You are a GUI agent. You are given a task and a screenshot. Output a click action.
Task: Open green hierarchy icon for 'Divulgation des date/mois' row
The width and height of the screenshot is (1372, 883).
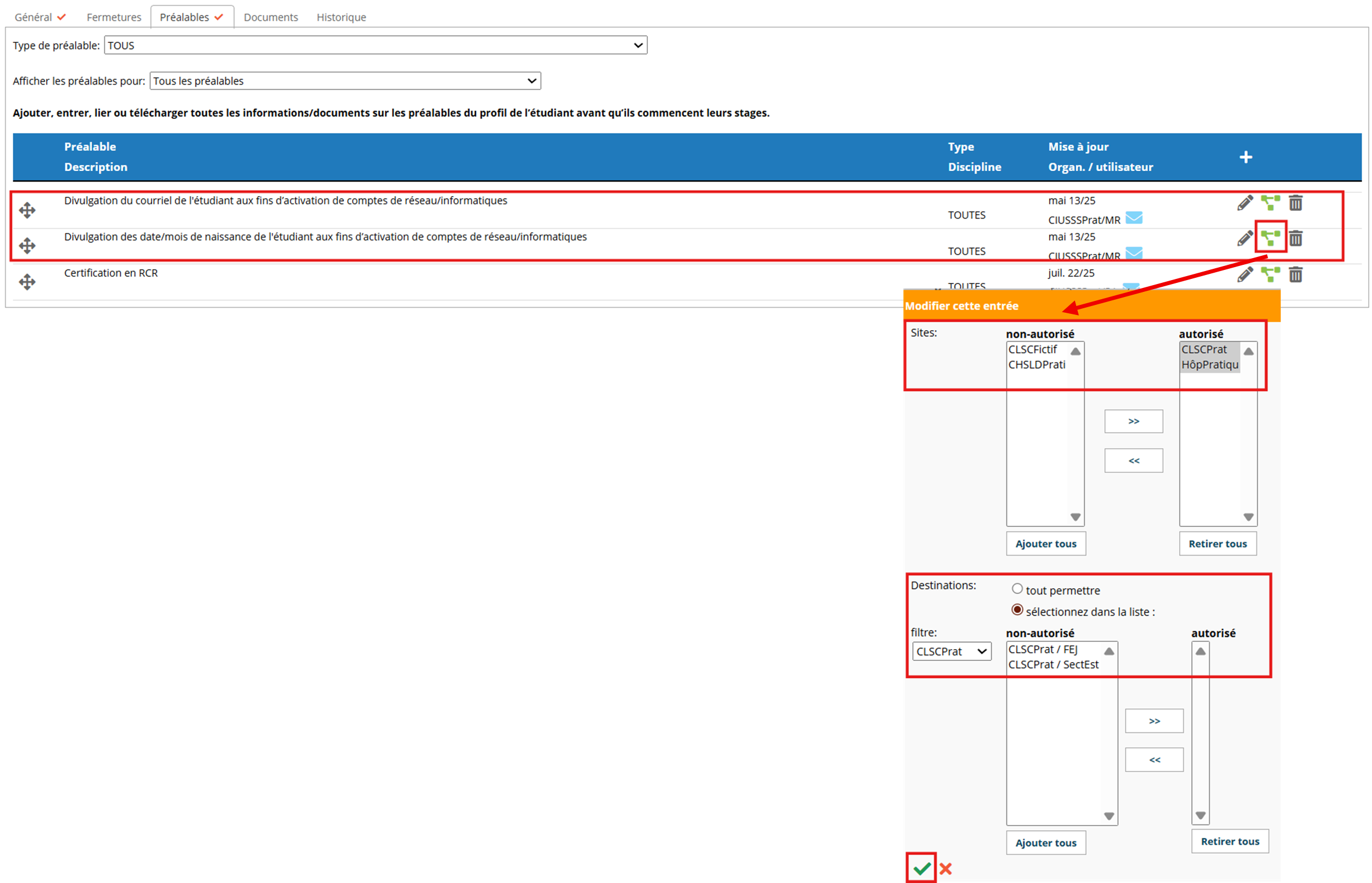[x=1271, y=238]
